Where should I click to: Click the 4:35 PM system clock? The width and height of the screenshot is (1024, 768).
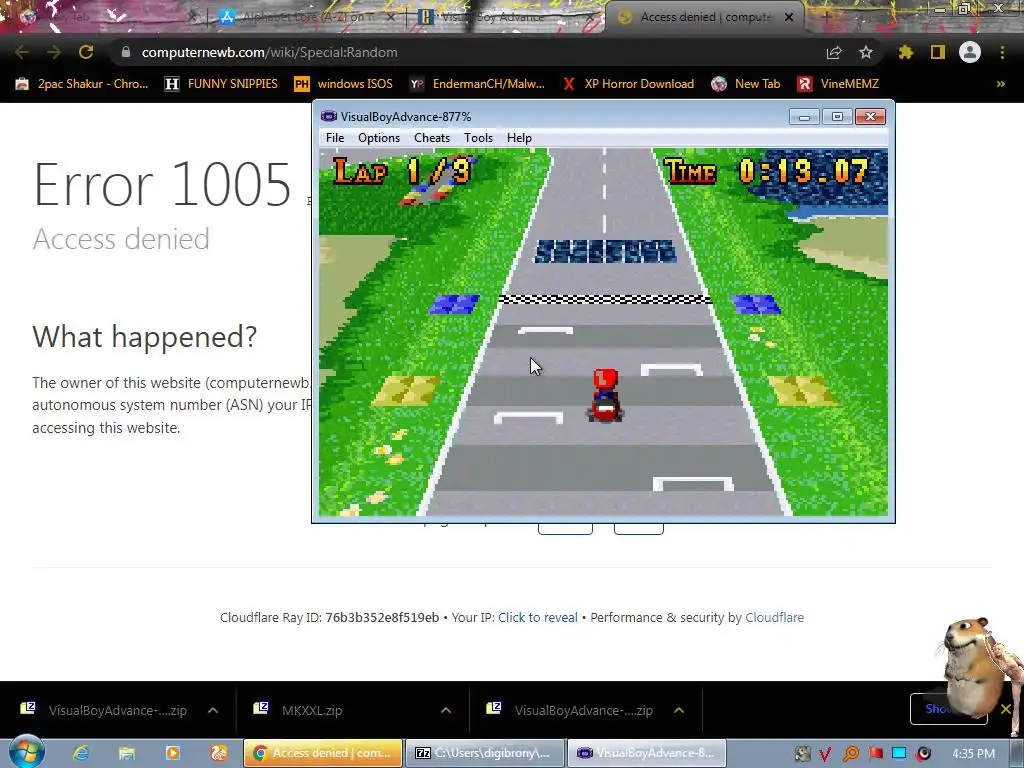[973, 754]
